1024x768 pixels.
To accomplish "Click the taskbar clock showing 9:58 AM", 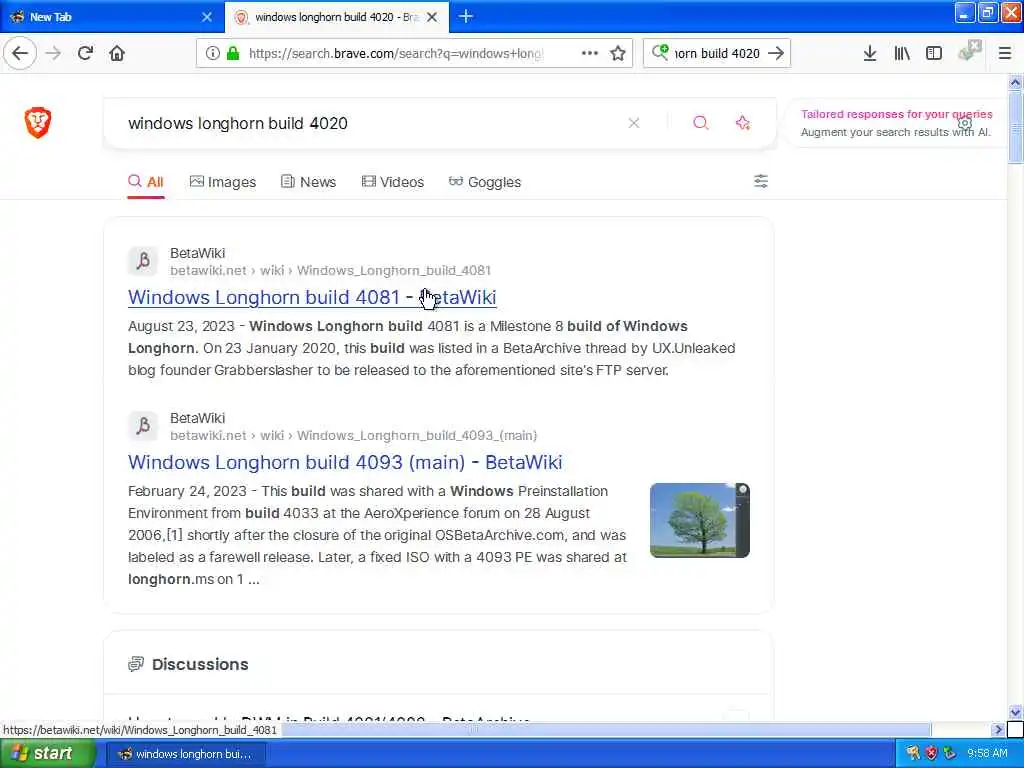I will (987, 754).
